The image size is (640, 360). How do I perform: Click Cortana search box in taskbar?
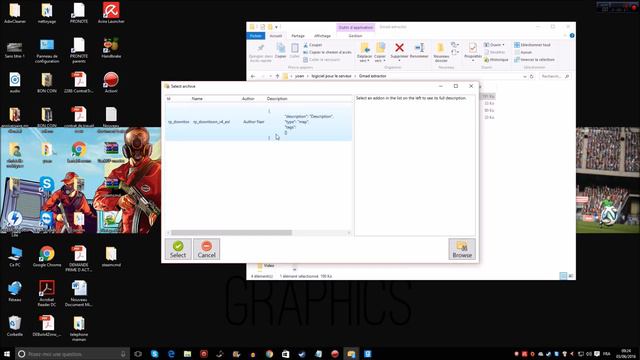(73, 354)
